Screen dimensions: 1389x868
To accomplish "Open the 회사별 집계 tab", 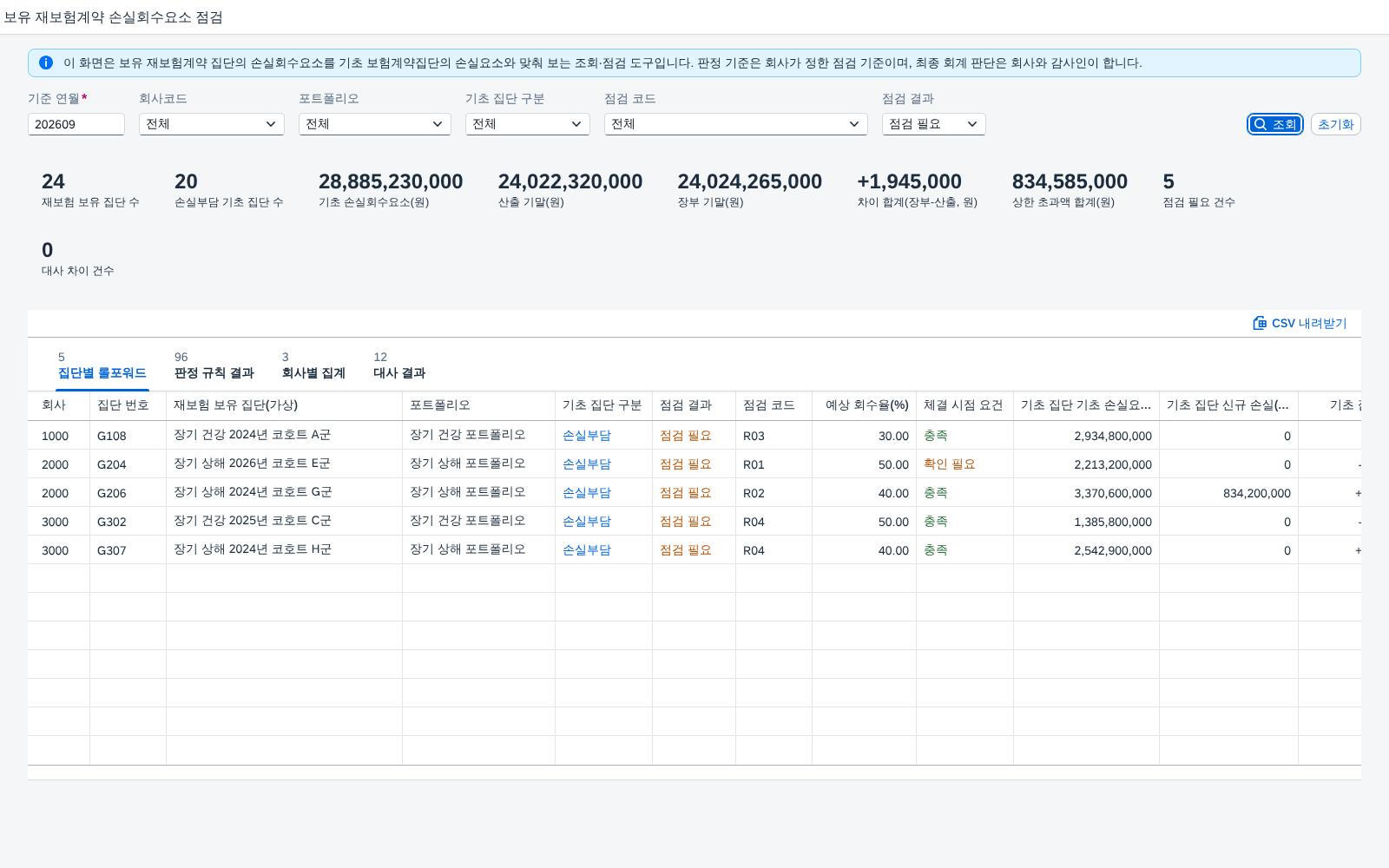I will (313, 366).
